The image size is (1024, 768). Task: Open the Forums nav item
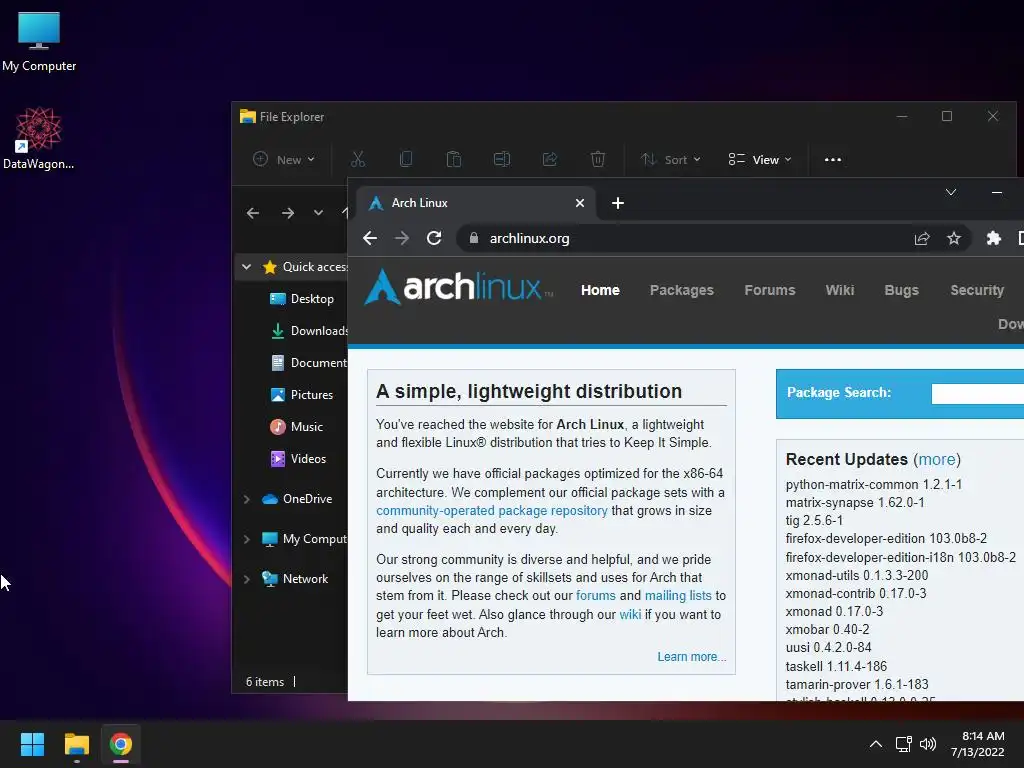pos(769,290)
